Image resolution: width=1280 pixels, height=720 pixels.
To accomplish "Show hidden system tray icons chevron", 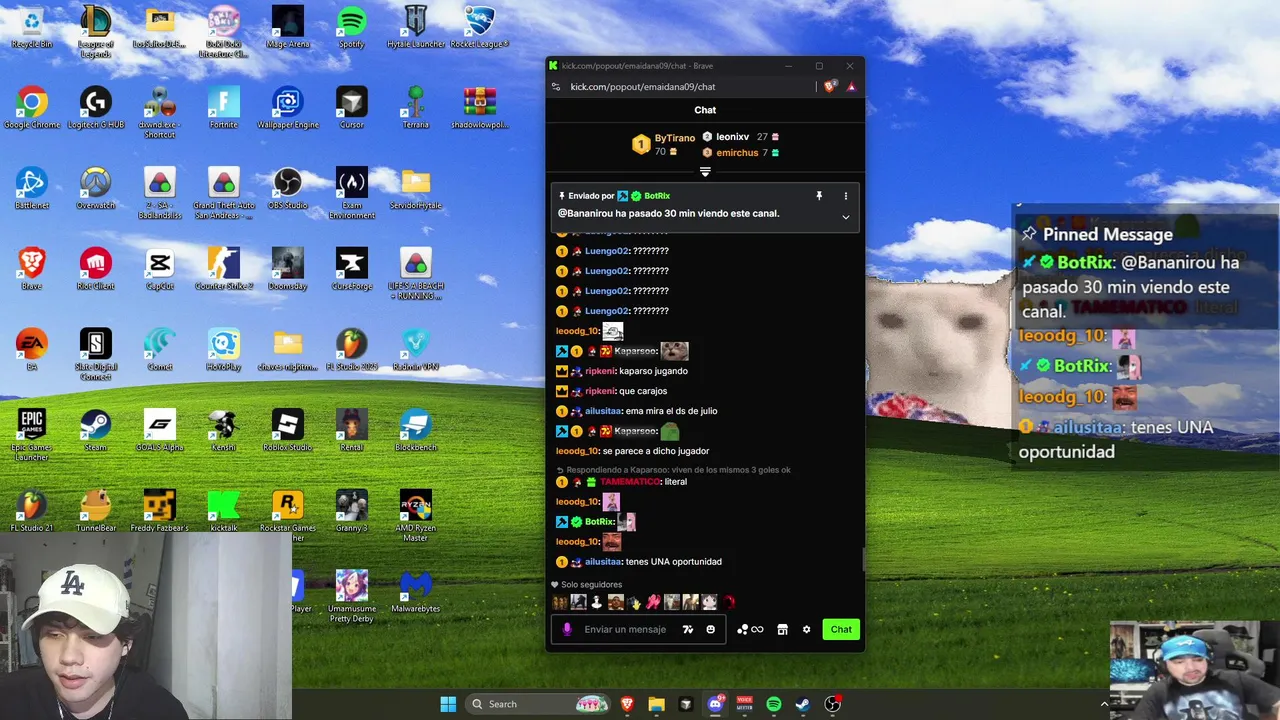I will [1105, 704].
